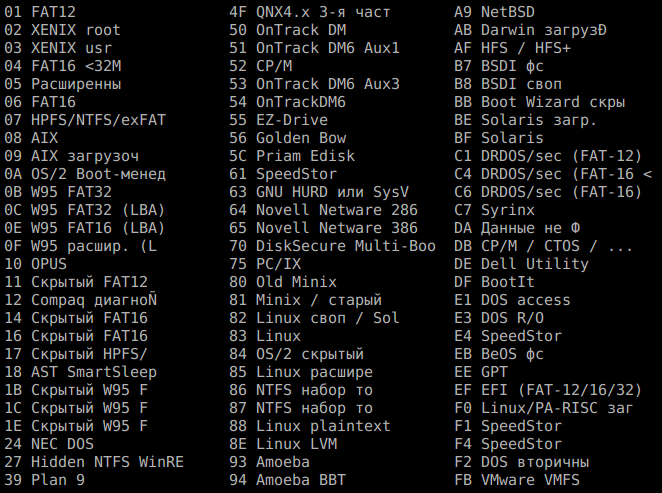Select the 88 Linux plaintext line
This screenshot has height=493, width=662.
310,426
